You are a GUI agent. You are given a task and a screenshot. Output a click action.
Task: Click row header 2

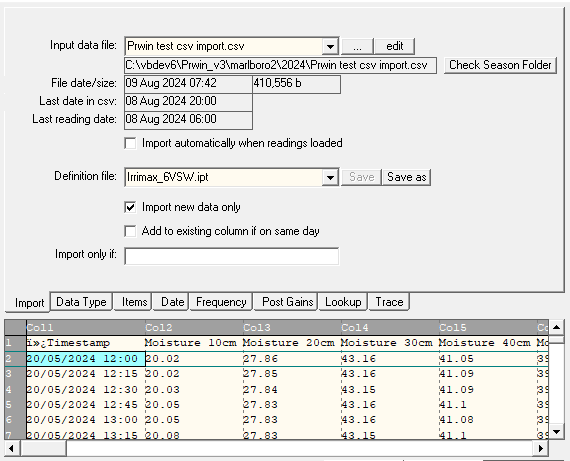click(15, 359)
